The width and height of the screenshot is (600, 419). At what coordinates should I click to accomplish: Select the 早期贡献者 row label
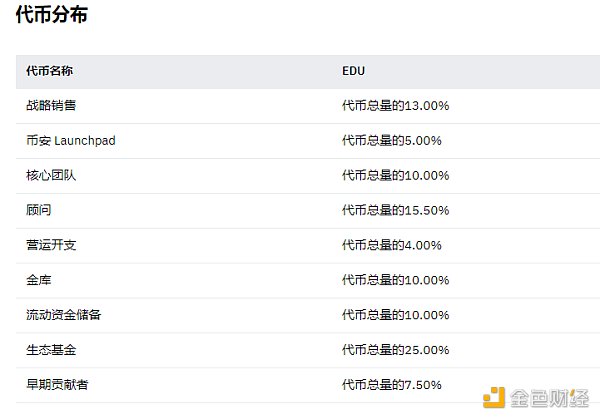click(56, 385)
